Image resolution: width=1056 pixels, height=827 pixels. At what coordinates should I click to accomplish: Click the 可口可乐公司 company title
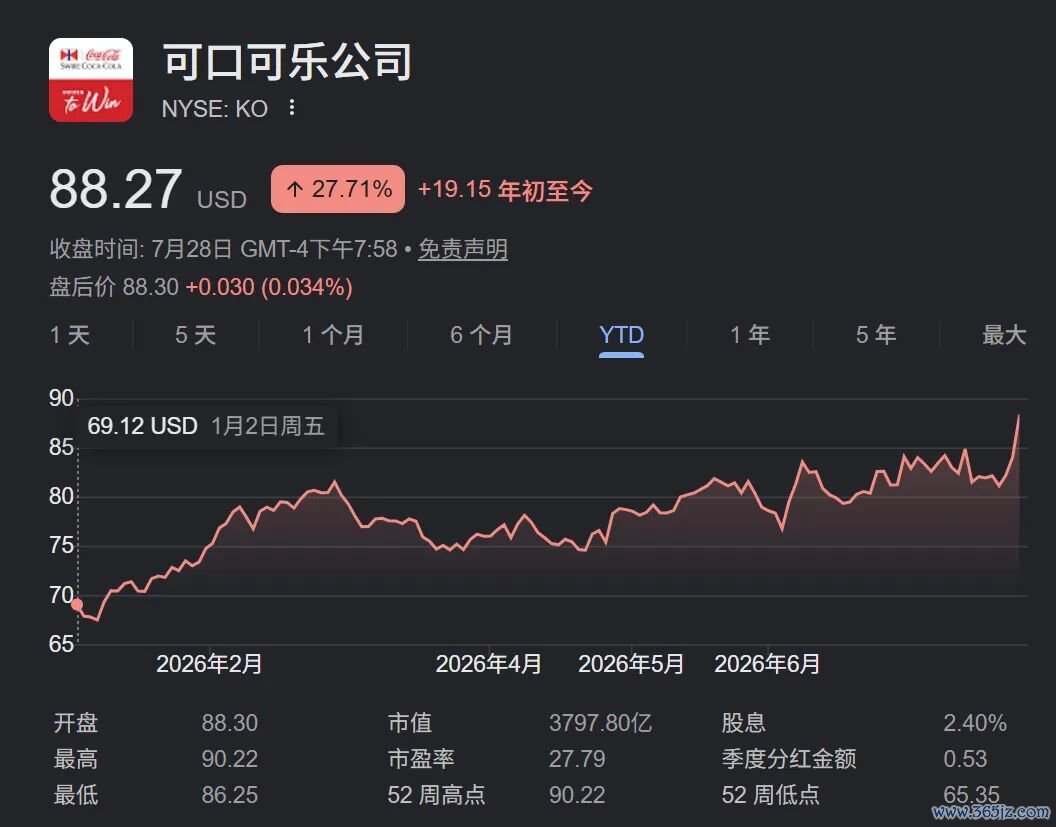[x=288, y=62]
